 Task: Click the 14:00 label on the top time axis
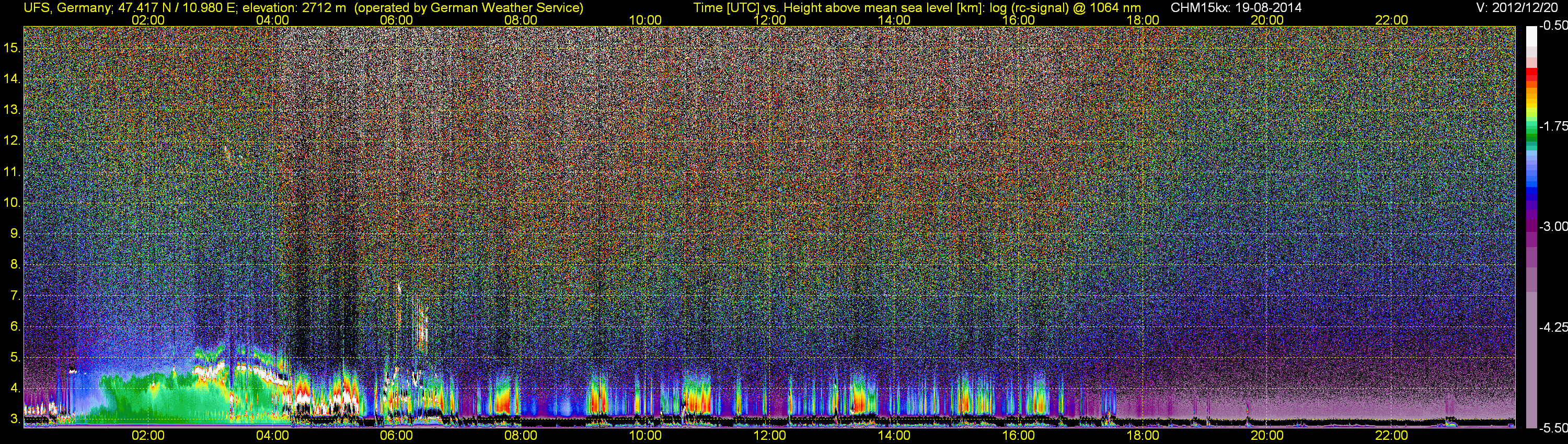pos(894,20)
